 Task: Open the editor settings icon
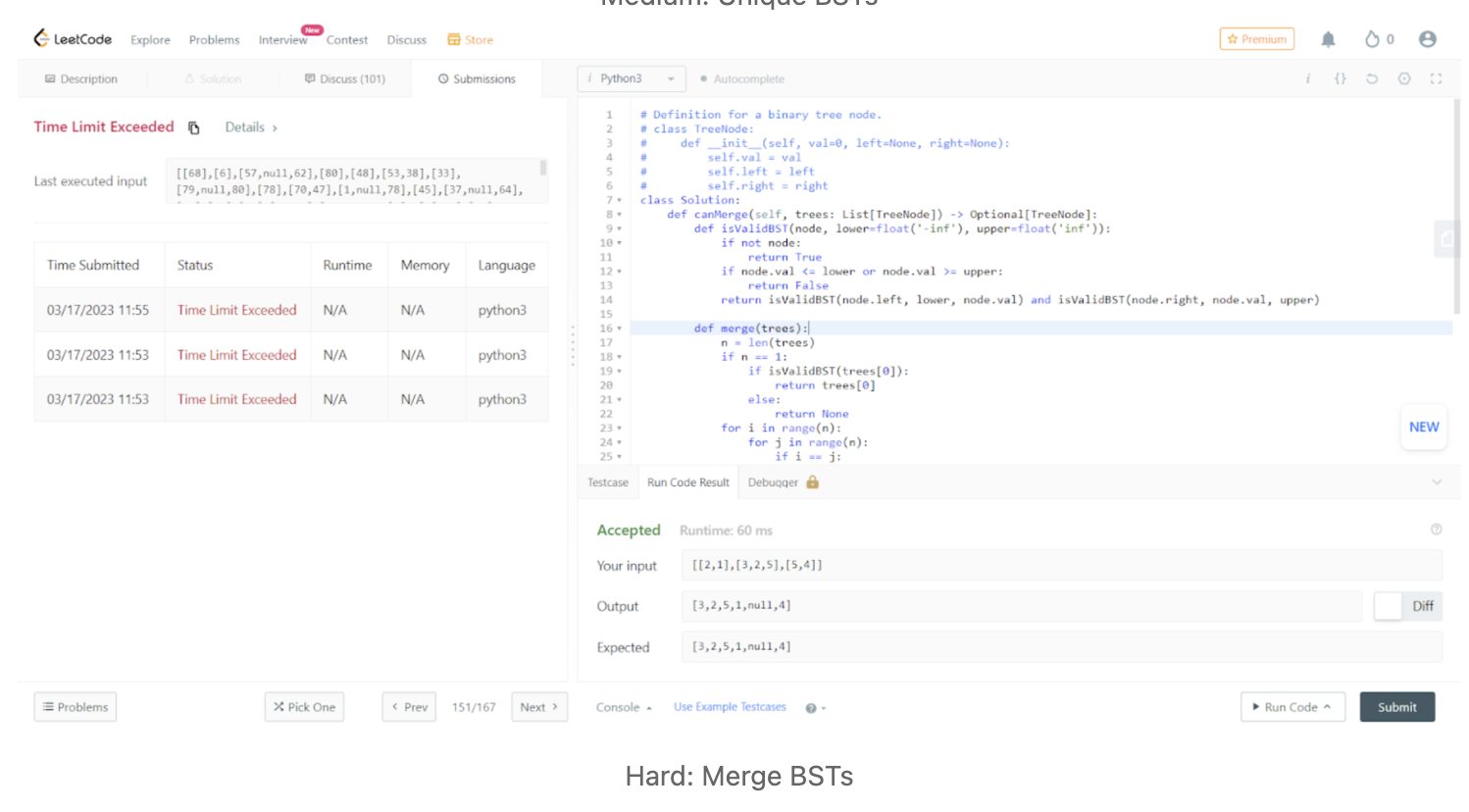click(1403, 78)
